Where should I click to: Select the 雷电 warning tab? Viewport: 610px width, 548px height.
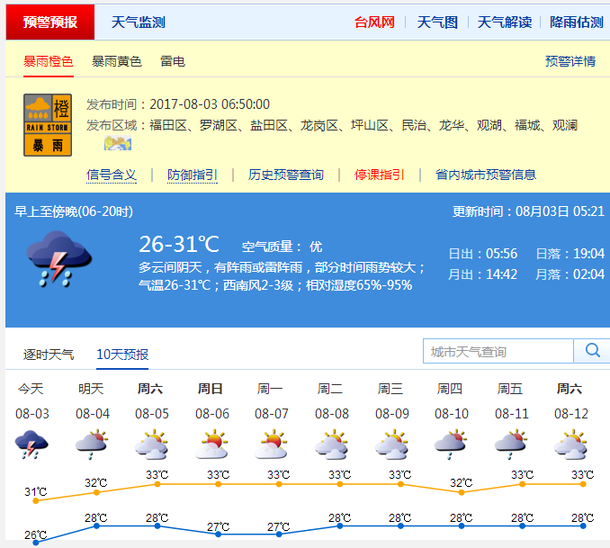pos(172,61)
